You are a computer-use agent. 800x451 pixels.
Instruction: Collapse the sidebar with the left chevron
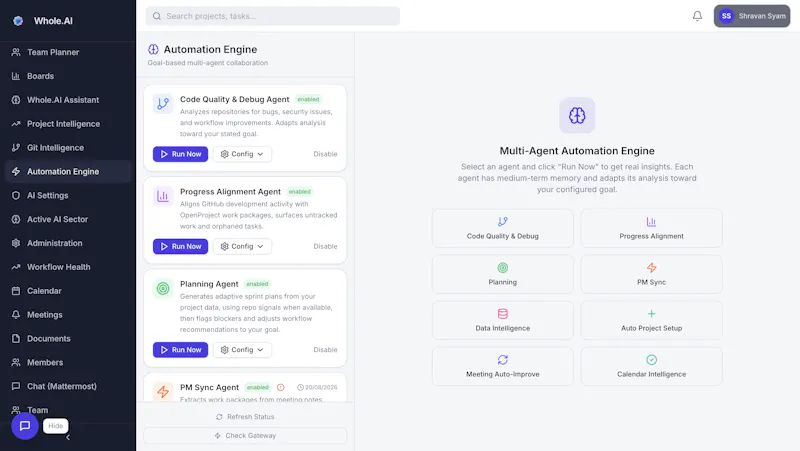pos(68,437)
